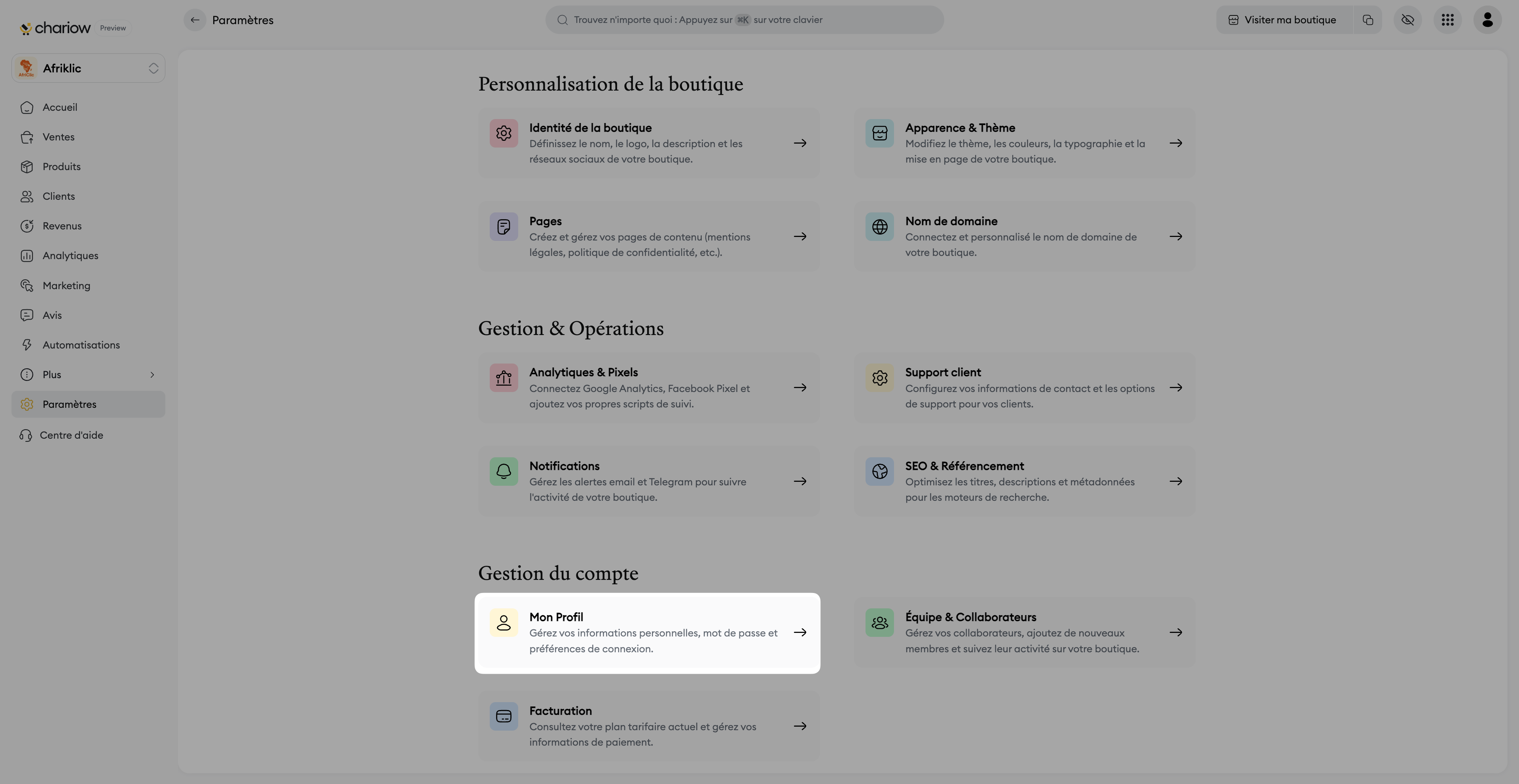Click the user avatar icon
This screenshot has width=1519, height=784.
click(x=1487, y=20)
